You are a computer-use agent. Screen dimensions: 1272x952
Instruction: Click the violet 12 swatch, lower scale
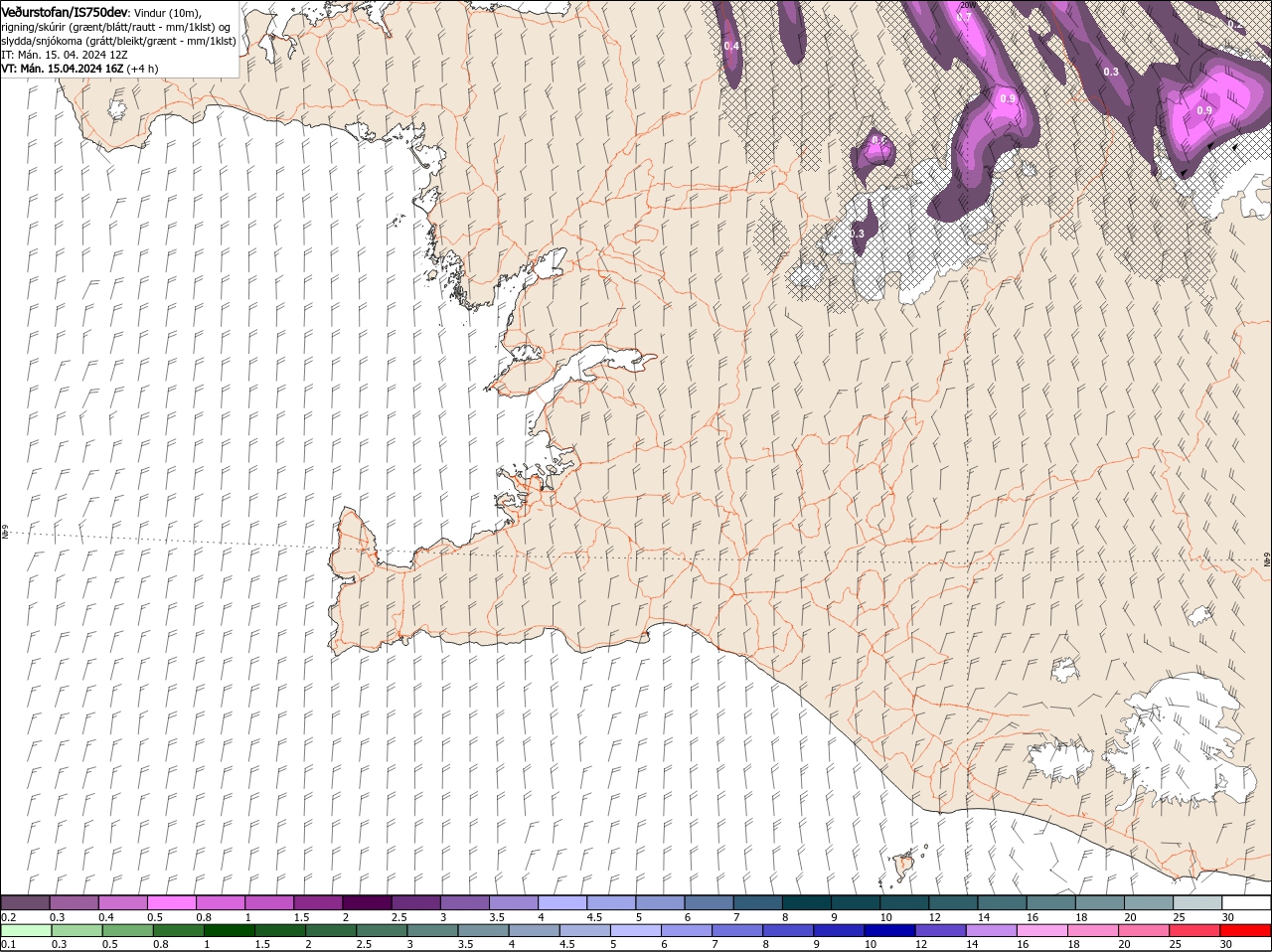tap(940, 930)
